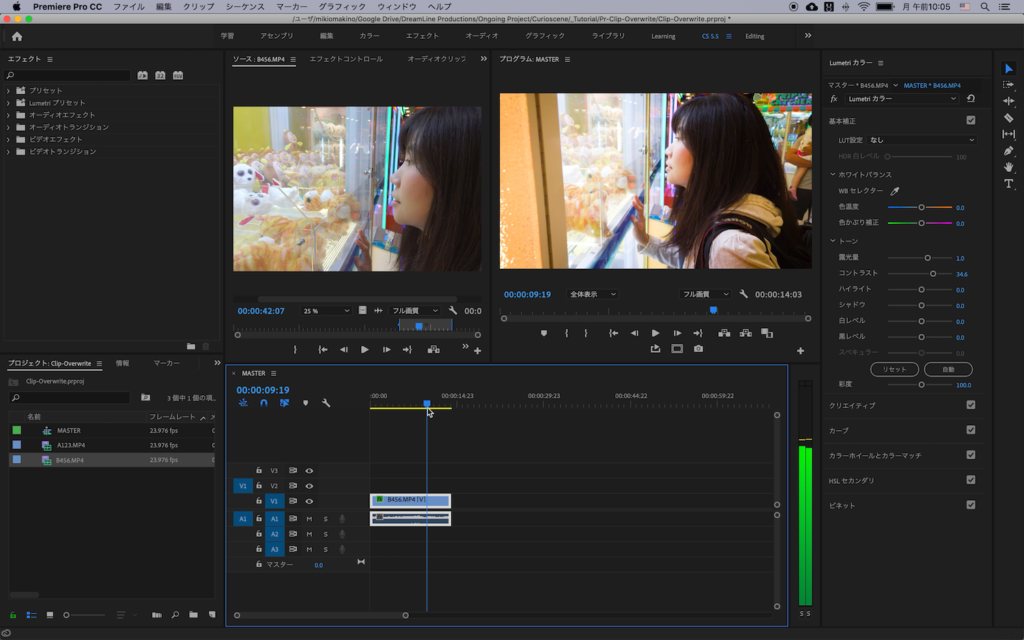Select the Type tool
1024x640 pixels.
(1008, 184)
